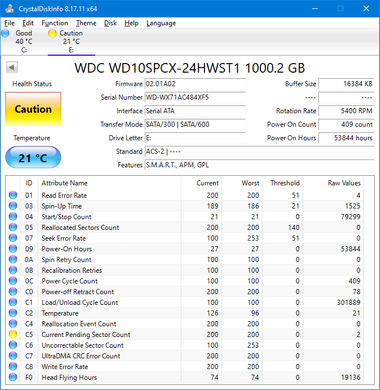Click the Drive Letter field E:
This screenshot has height=390, width=380.
pyautogui.click(x=195, y=138)
